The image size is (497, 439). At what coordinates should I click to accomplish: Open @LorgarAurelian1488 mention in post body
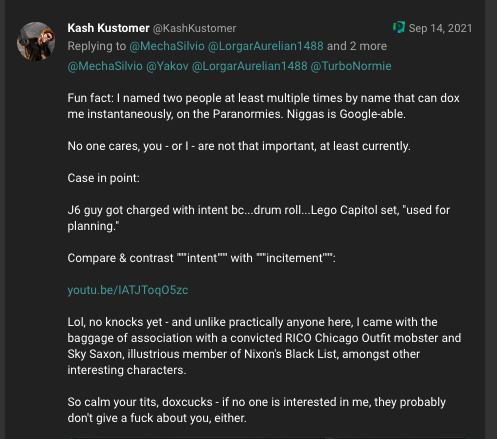click(249, 66)
